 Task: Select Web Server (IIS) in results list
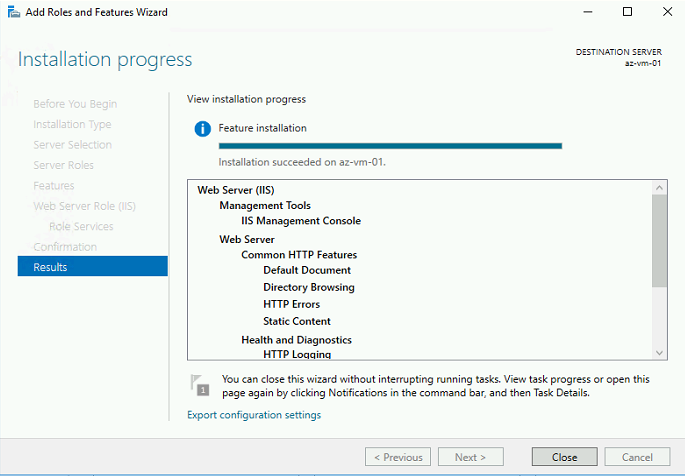(x=236, y=190)
